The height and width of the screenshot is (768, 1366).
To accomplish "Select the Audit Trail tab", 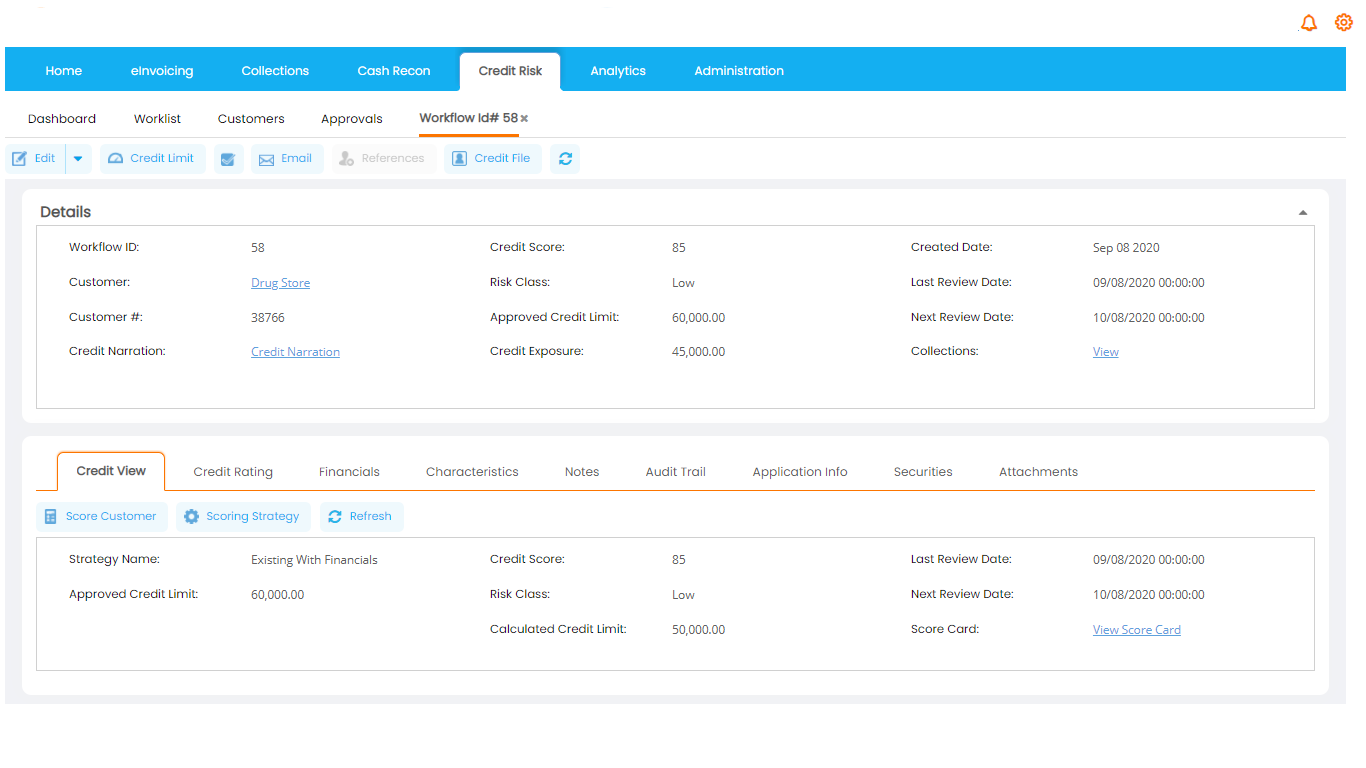I will point(675,472).
